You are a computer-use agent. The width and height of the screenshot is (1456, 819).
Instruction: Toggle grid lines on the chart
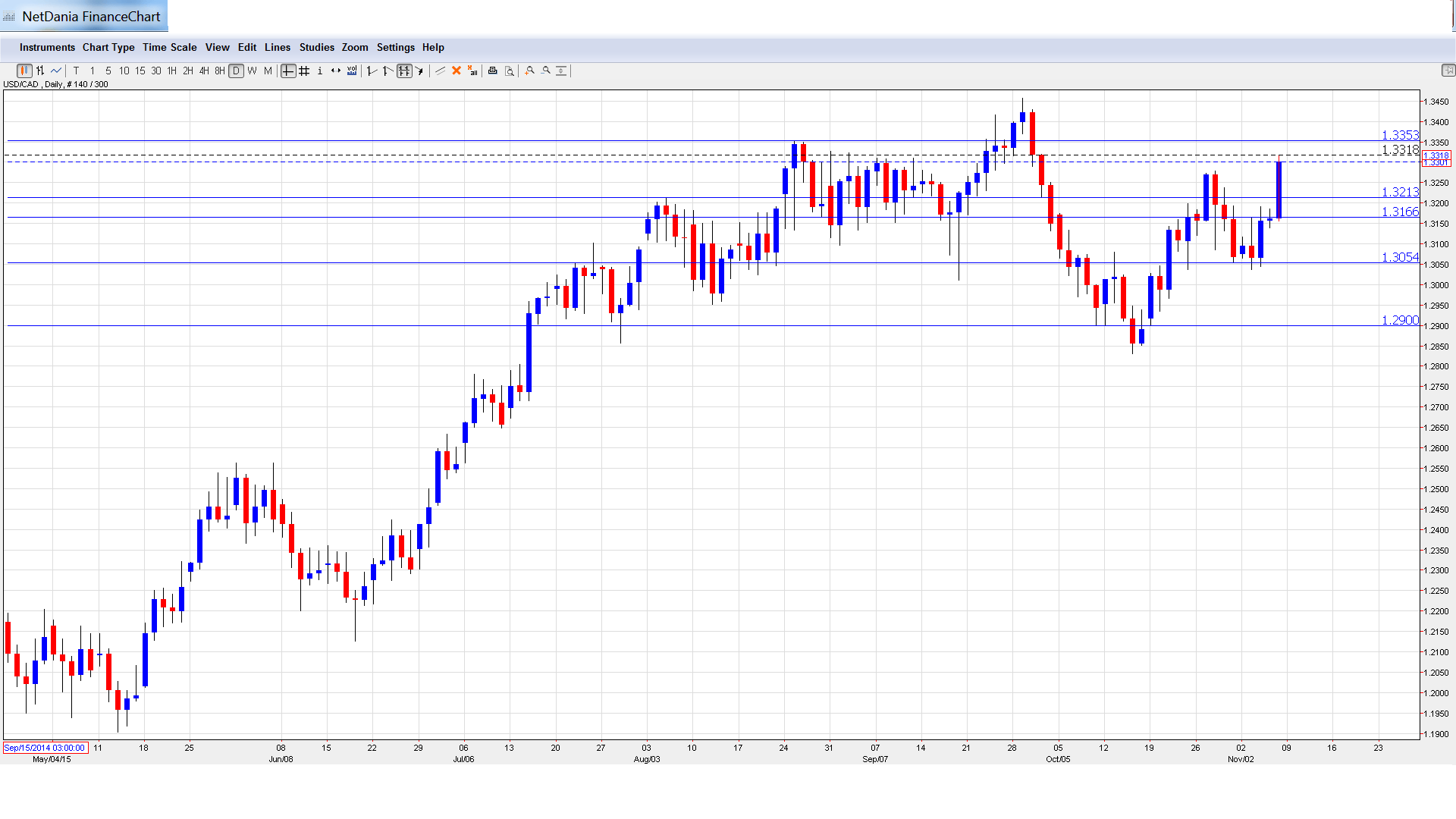coord(304,71)
